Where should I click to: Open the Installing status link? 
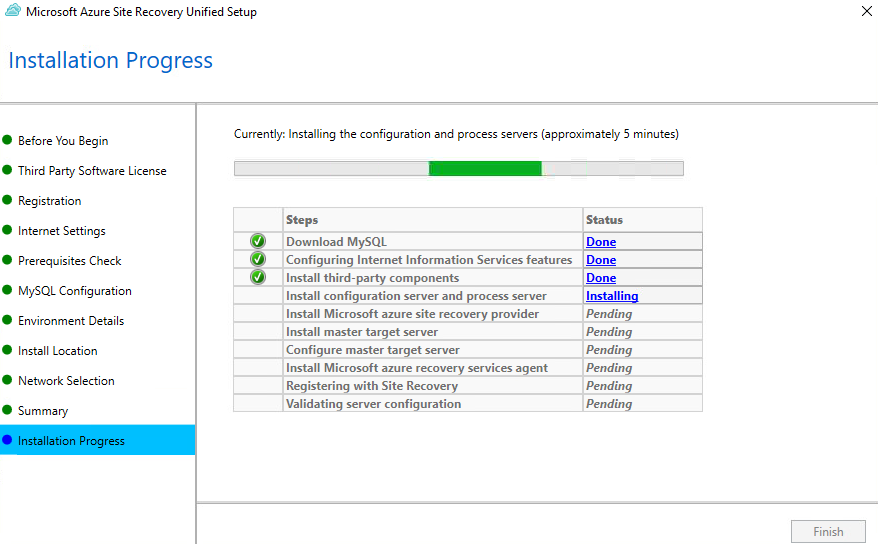coord(612,296)
